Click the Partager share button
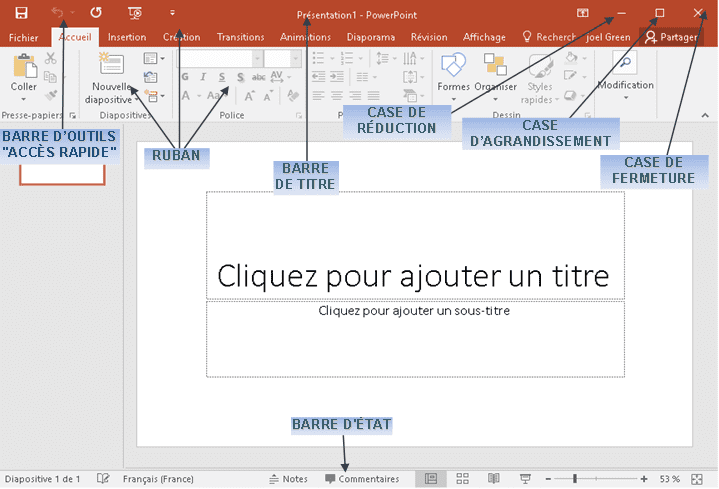This screenshot has width=719, height=489. pyautogui.click(x=671, y=37)
